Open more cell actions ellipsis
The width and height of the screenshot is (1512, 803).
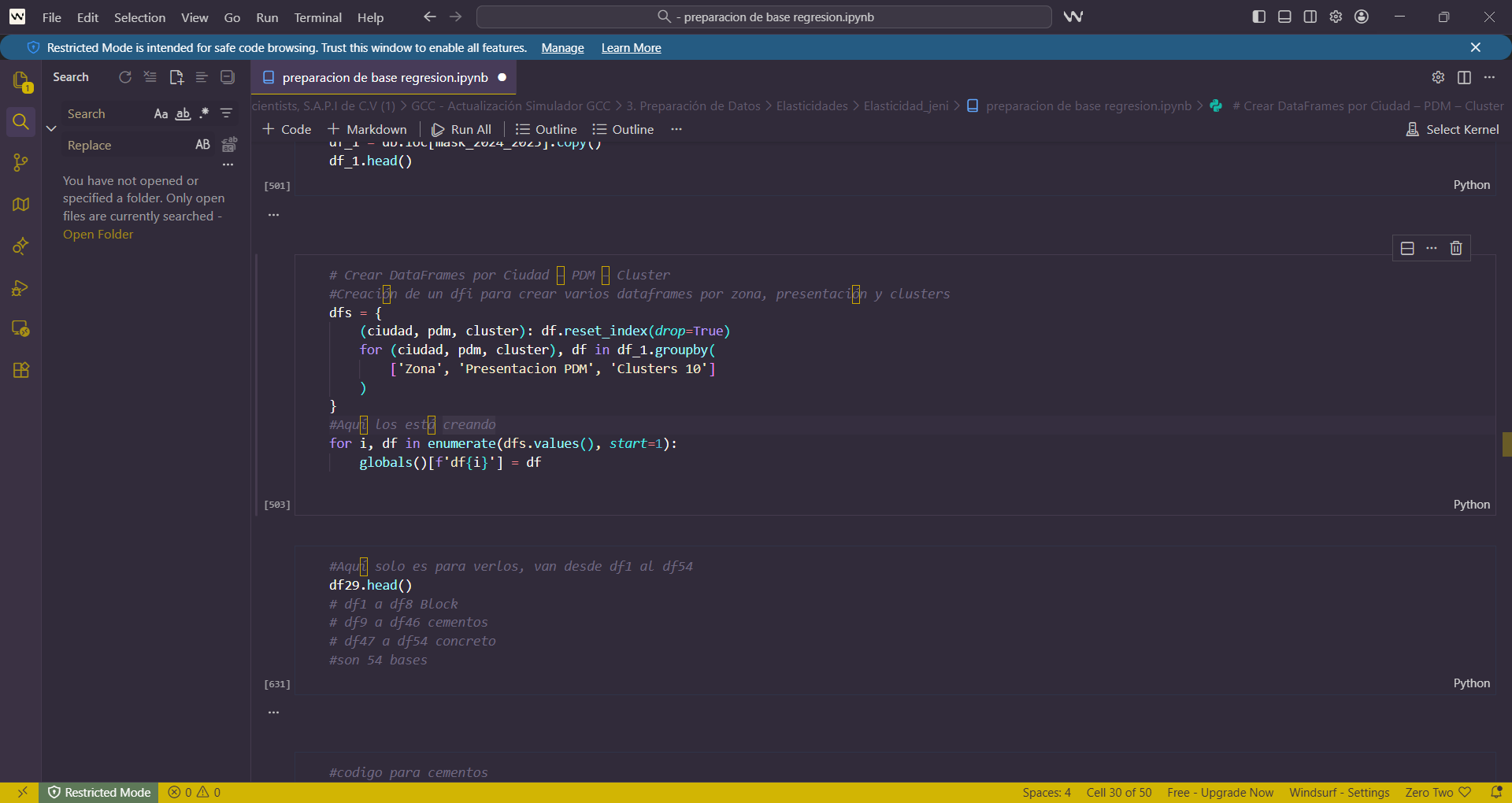1432,248
